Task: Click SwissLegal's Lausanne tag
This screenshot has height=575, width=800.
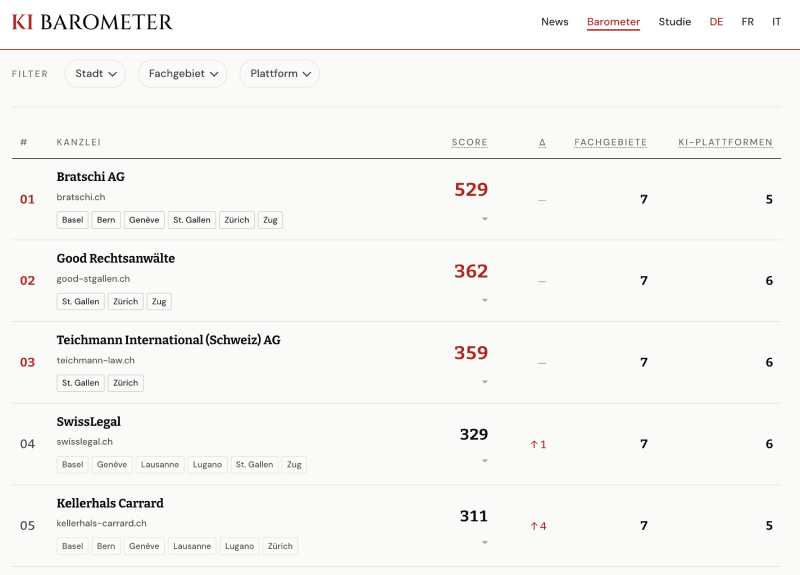Action: (x=160, y=465)
